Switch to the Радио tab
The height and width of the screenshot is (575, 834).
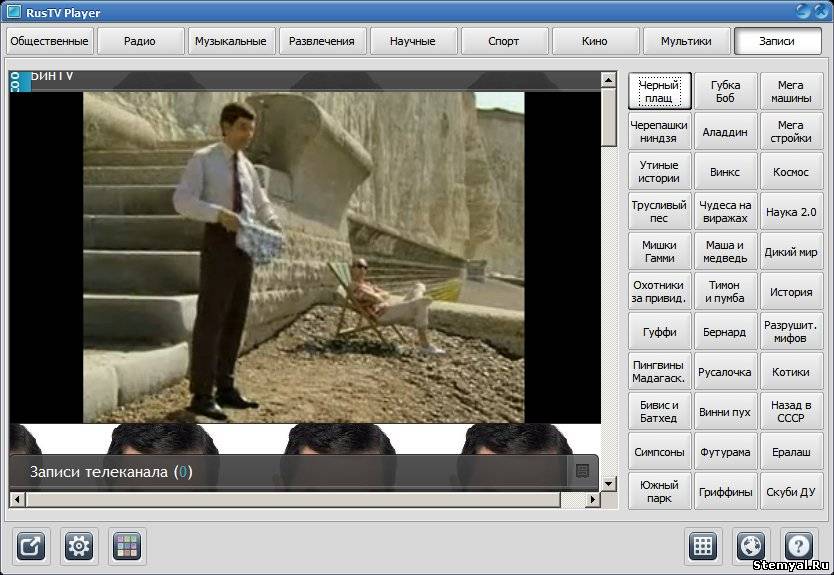[x=140, y=41]
